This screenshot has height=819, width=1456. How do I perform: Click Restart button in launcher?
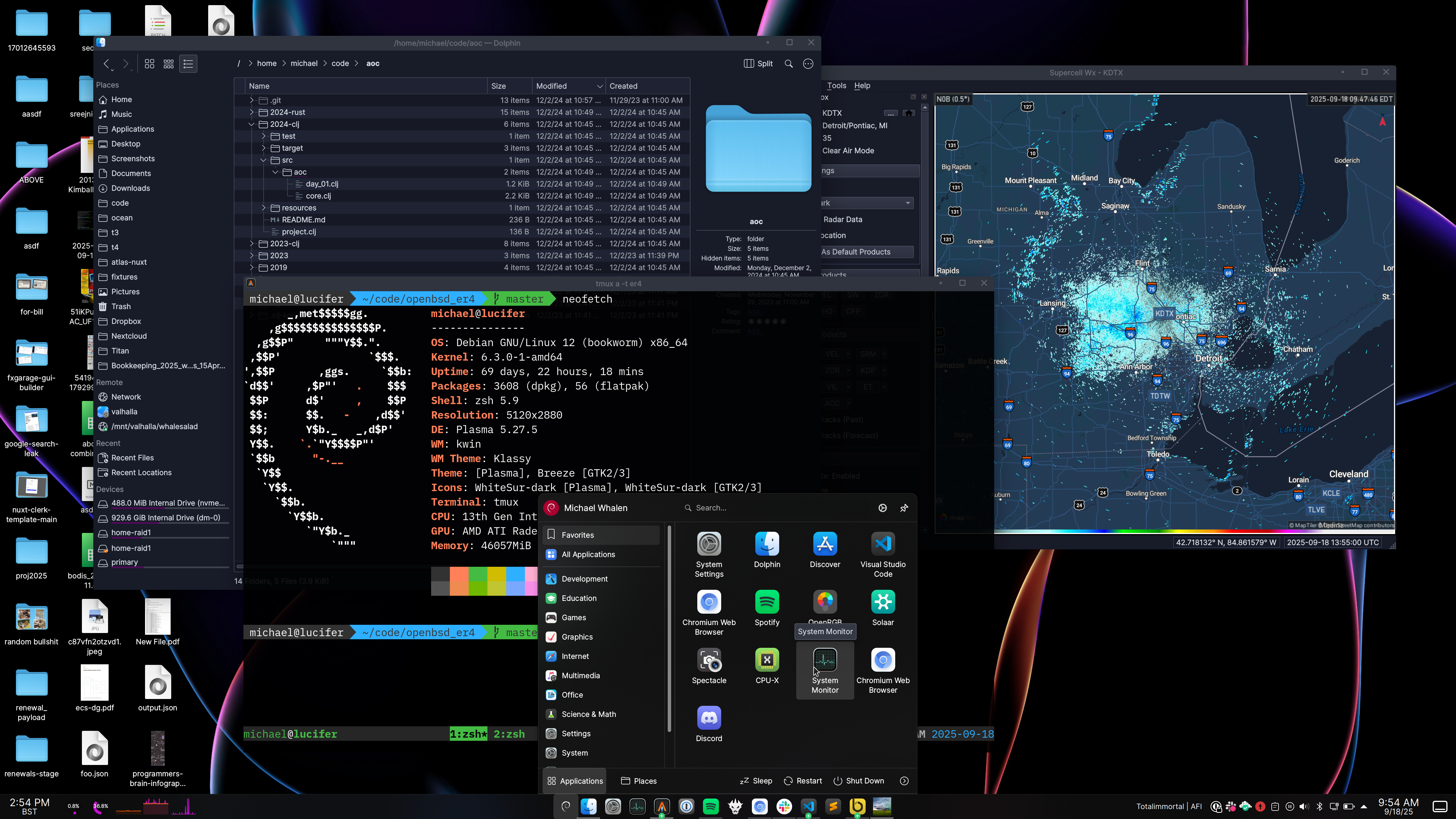(x=803, y=781)
